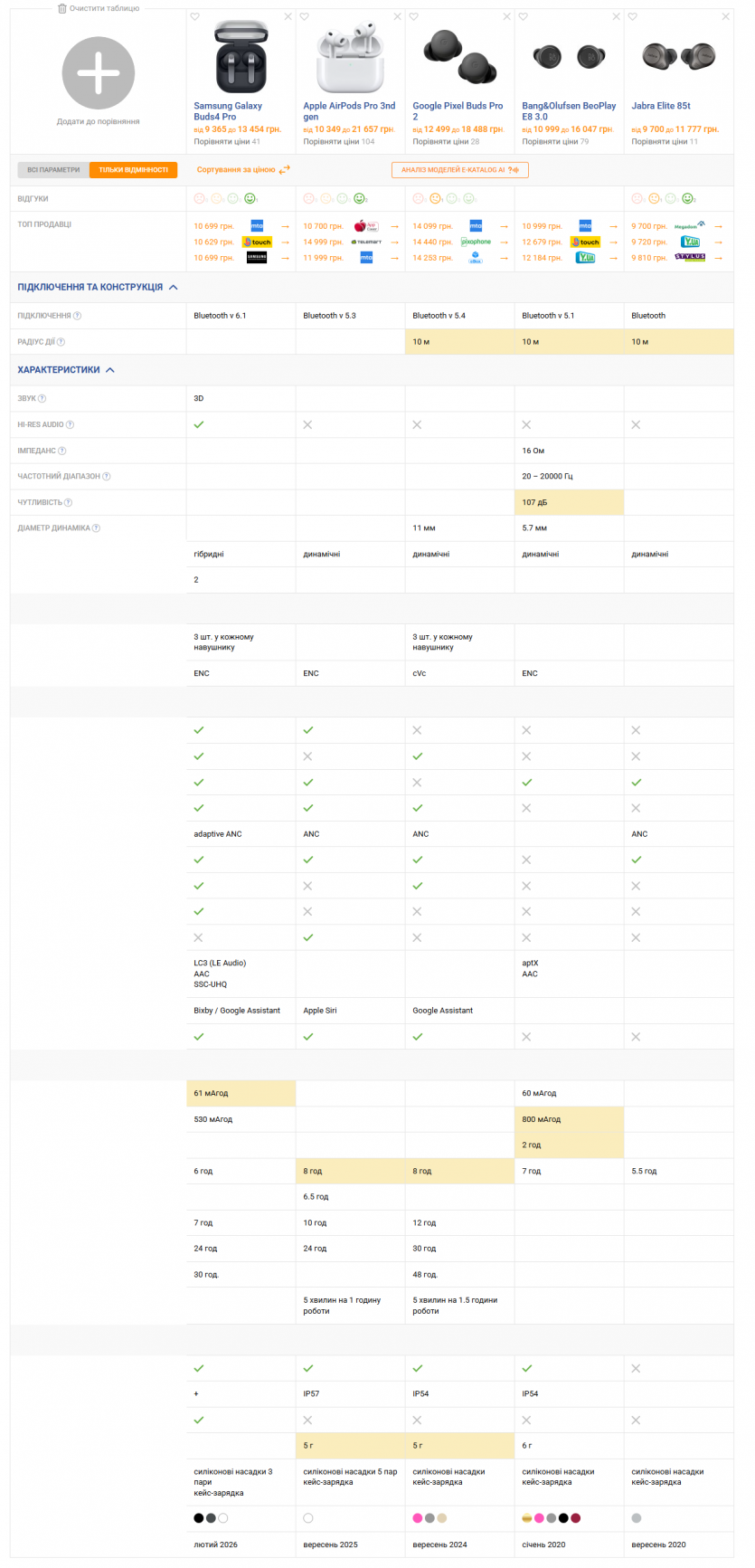
Task: Open Аналіз моделей E-Katalog AI
Action: 459,170
